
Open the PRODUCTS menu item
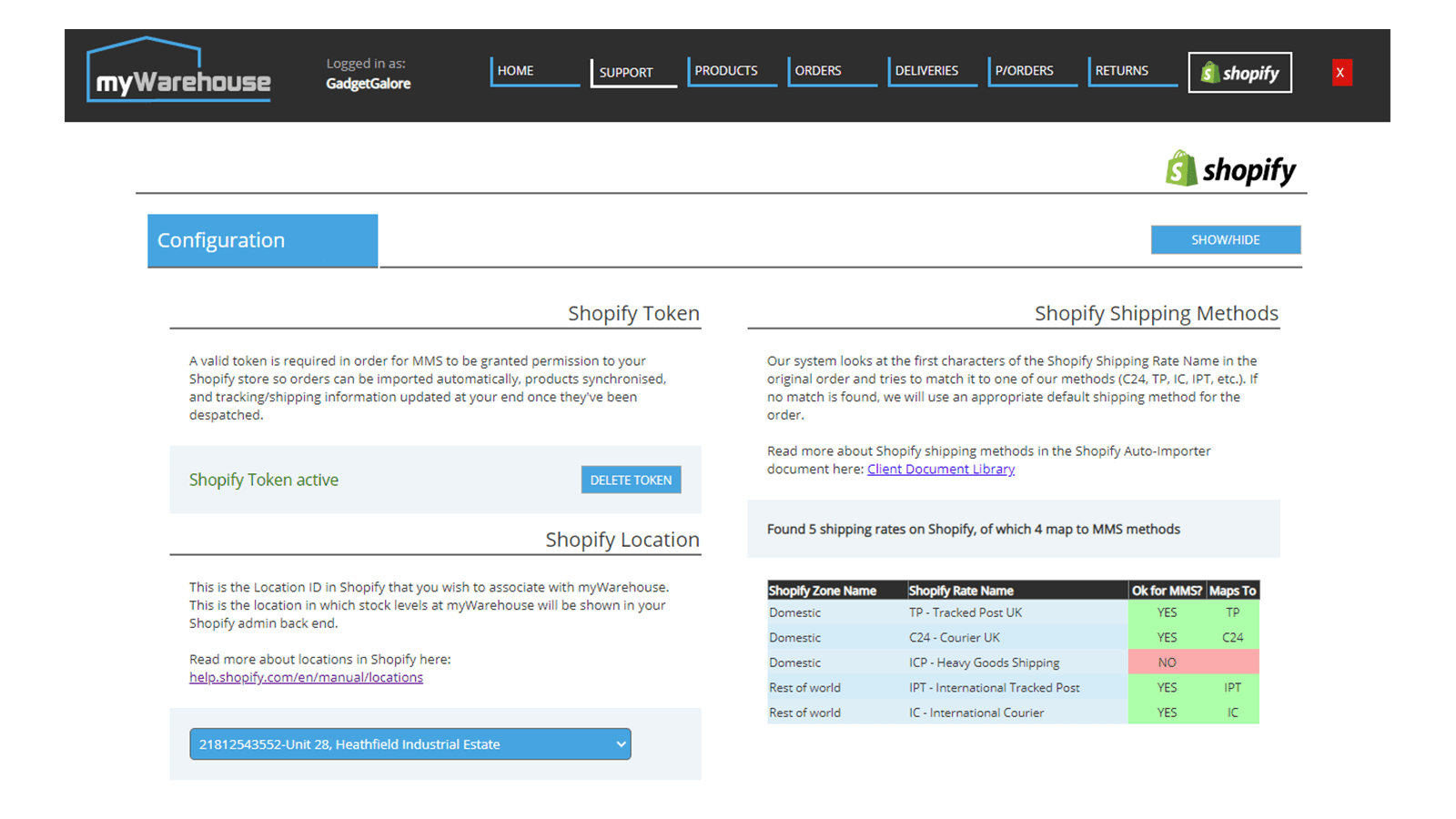point(725,70)
